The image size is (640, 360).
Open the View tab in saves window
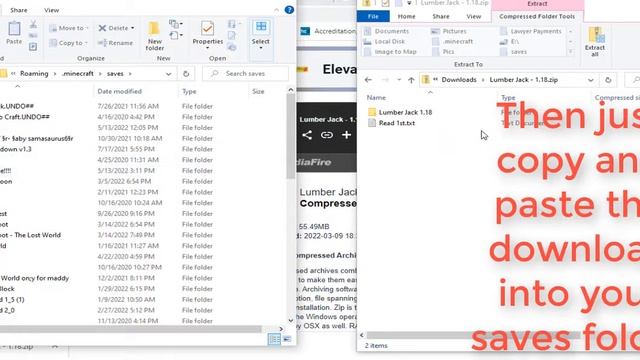click(51, 10)
